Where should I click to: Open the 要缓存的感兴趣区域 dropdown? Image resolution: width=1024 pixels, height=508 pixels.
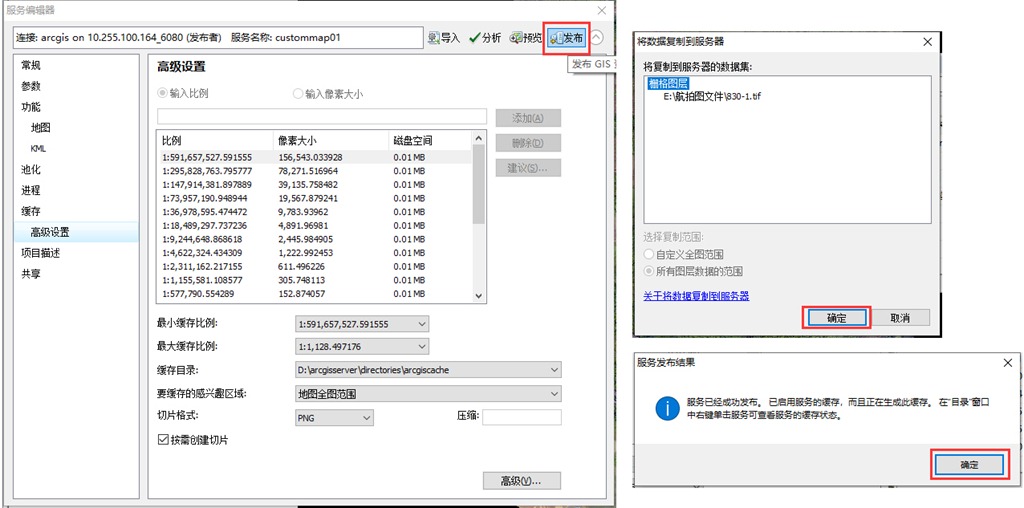pos(554,394)
